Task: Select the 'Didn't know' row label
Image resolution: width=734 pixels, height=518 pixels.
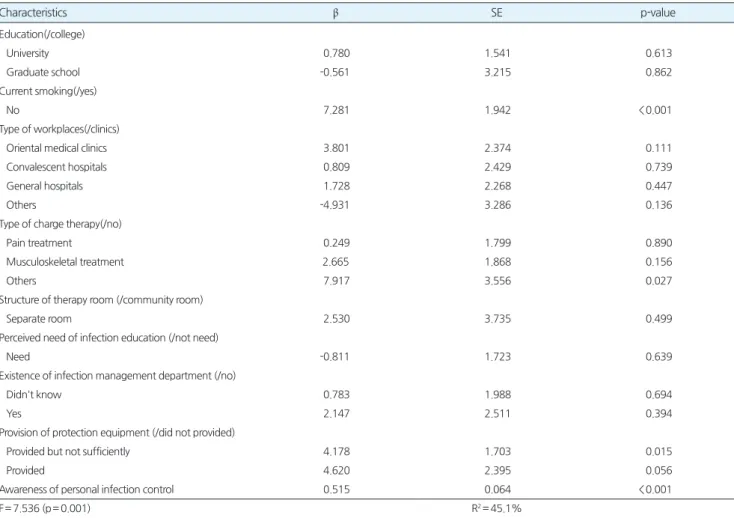Action: click(x=34, y=394)
